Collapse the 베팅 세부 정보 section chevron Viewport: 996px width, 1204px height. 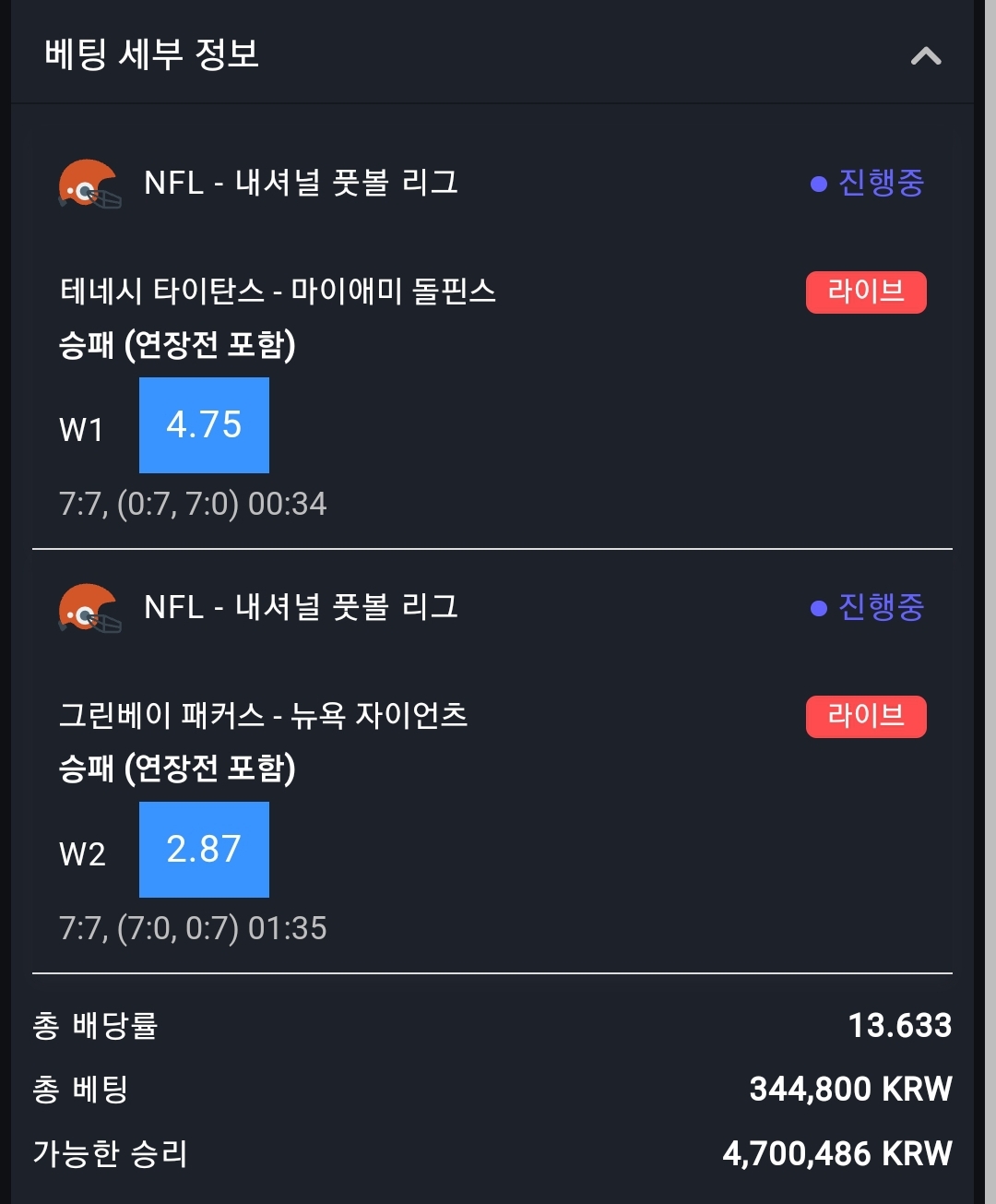926,56
